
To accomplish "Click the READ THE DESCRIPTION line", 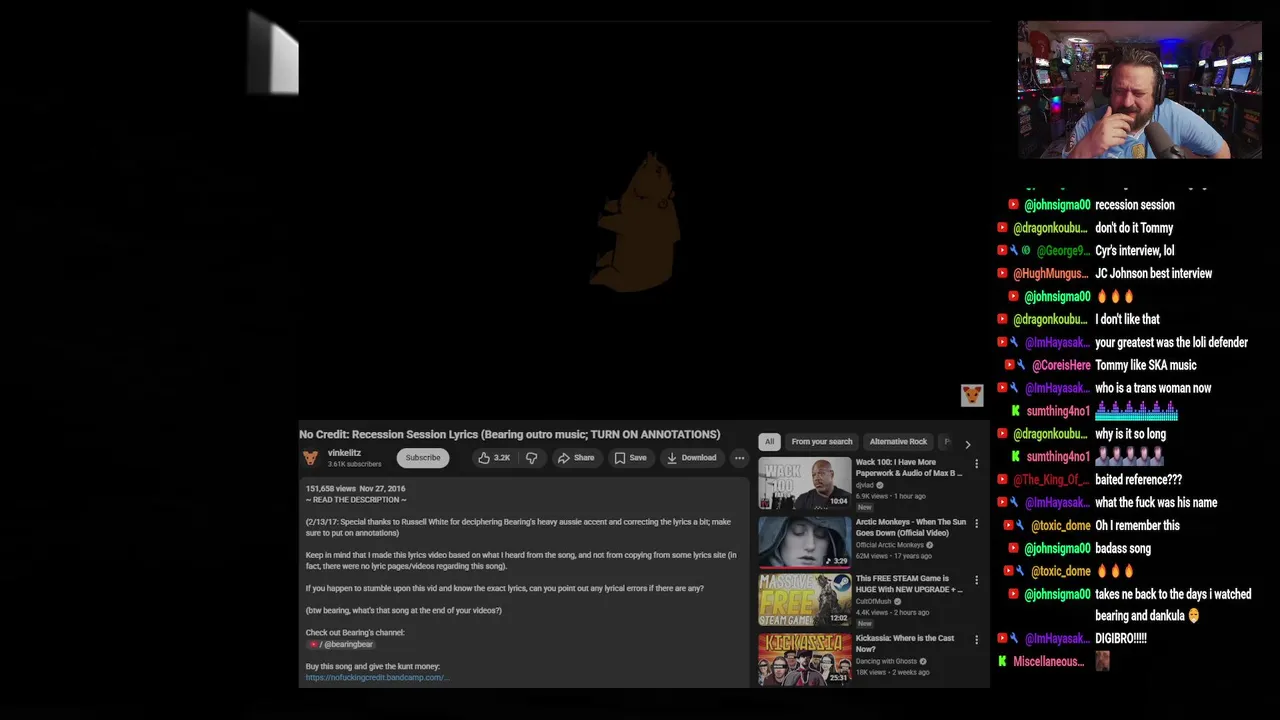I will tap(356, 500).
